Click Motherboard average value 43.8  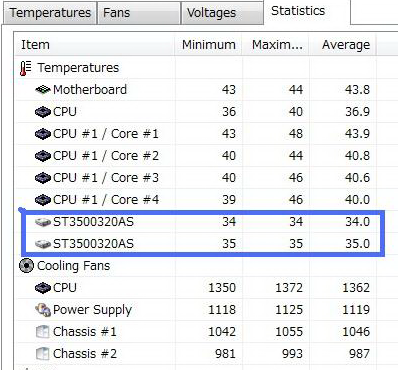coord(357,90)
